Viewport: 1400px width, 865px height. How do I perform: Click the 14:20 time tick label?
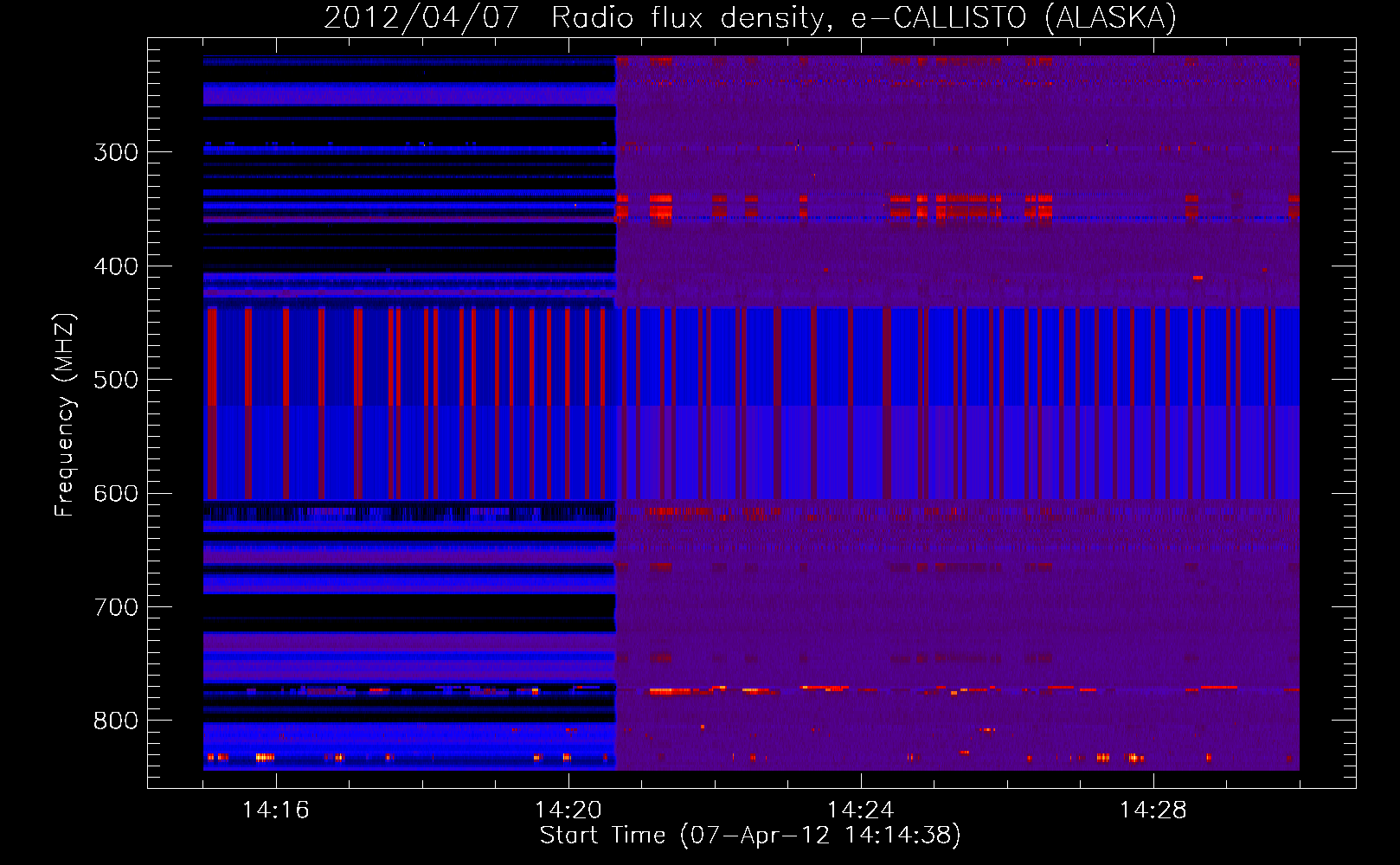pos(568,811)
